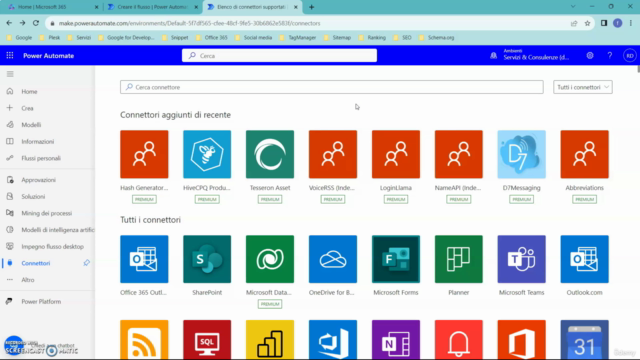This screenshot has height=360, width=640.
Task: Open the HiveCPQ Product connector
Action: click(207, 154)
